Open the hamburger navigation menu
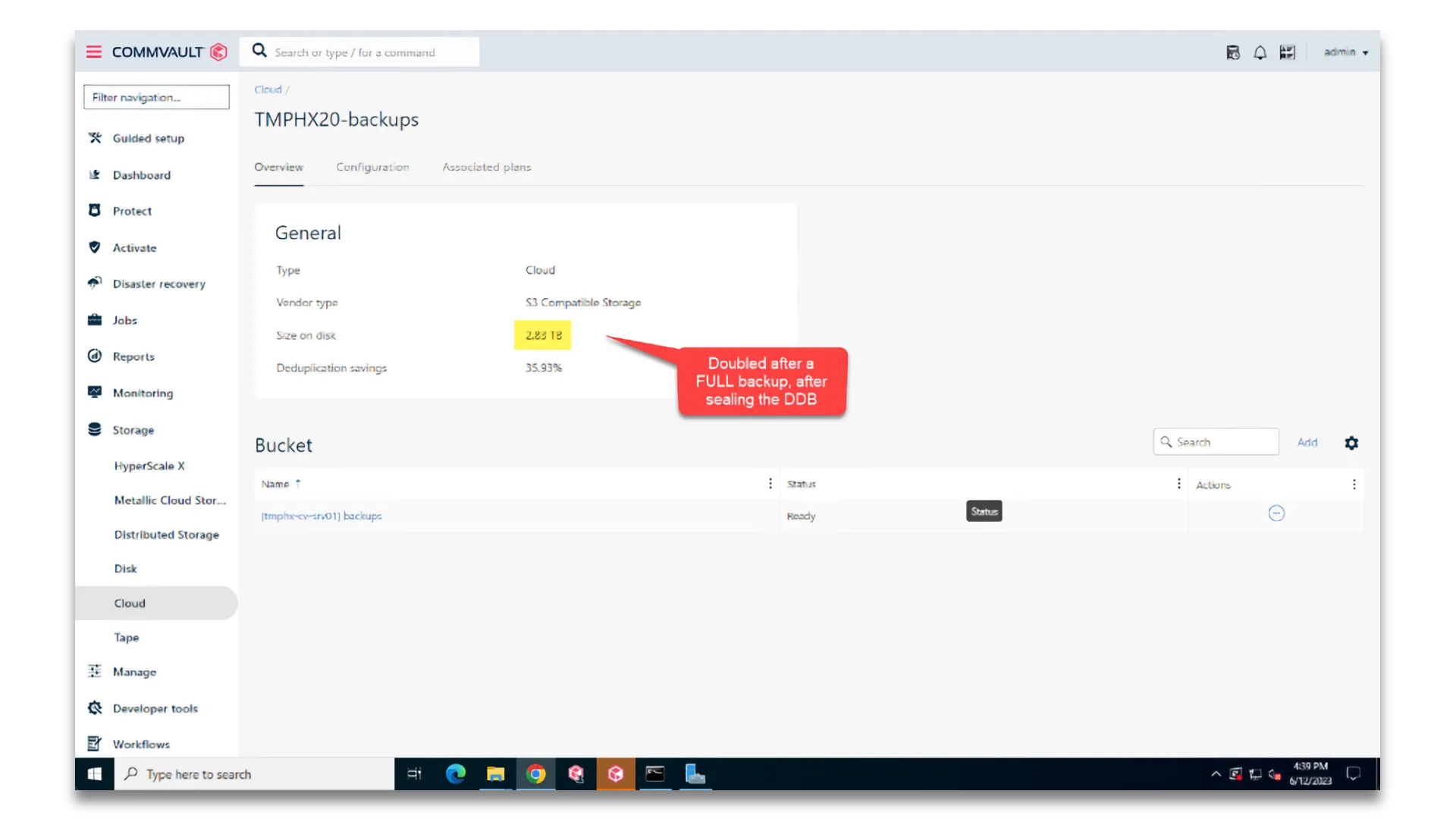Screen dimensions: 1456x819 [94, 52]
